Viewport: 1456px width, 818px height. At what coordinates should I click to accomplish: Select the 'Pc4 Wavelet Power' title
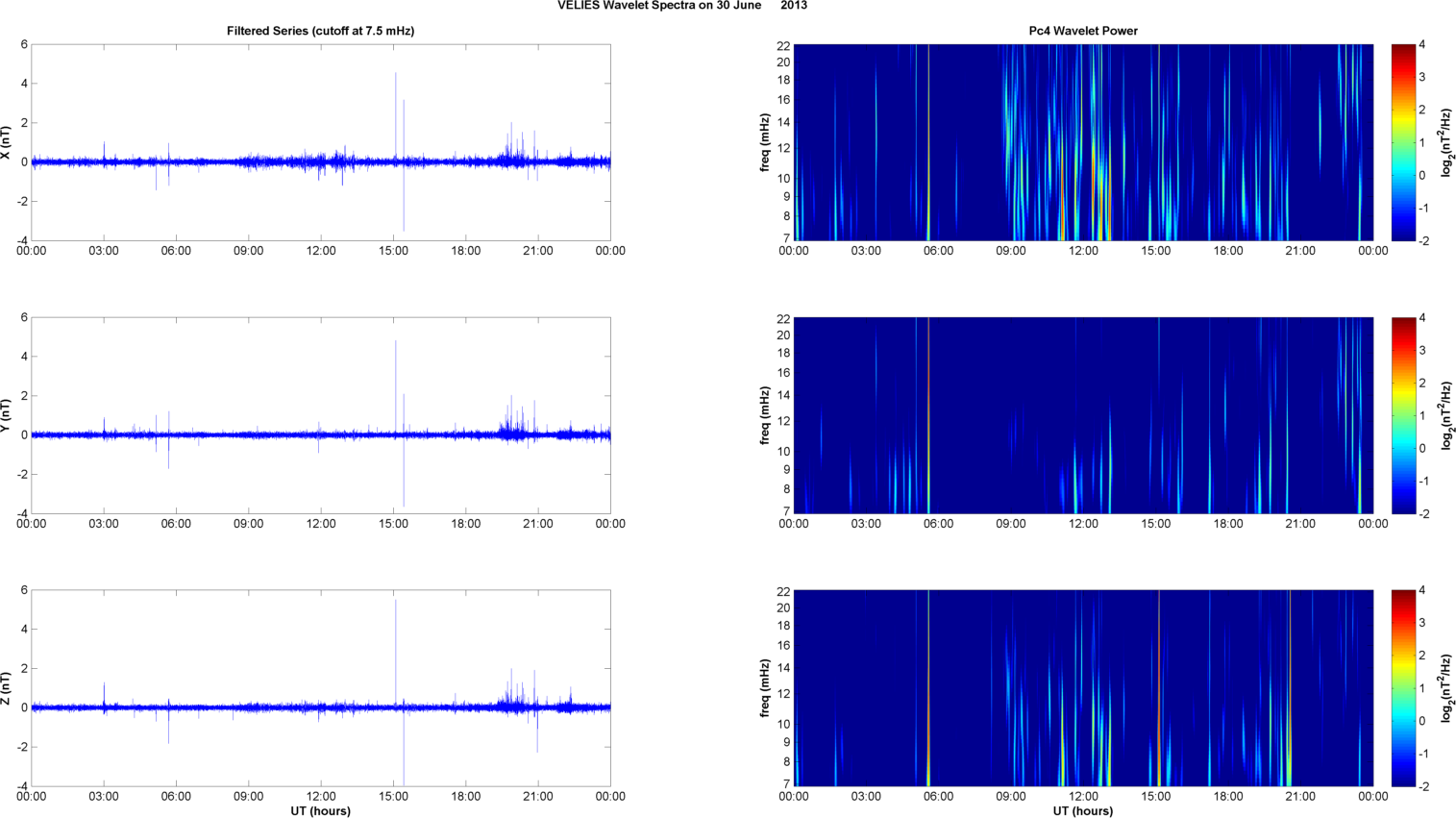1083,31
